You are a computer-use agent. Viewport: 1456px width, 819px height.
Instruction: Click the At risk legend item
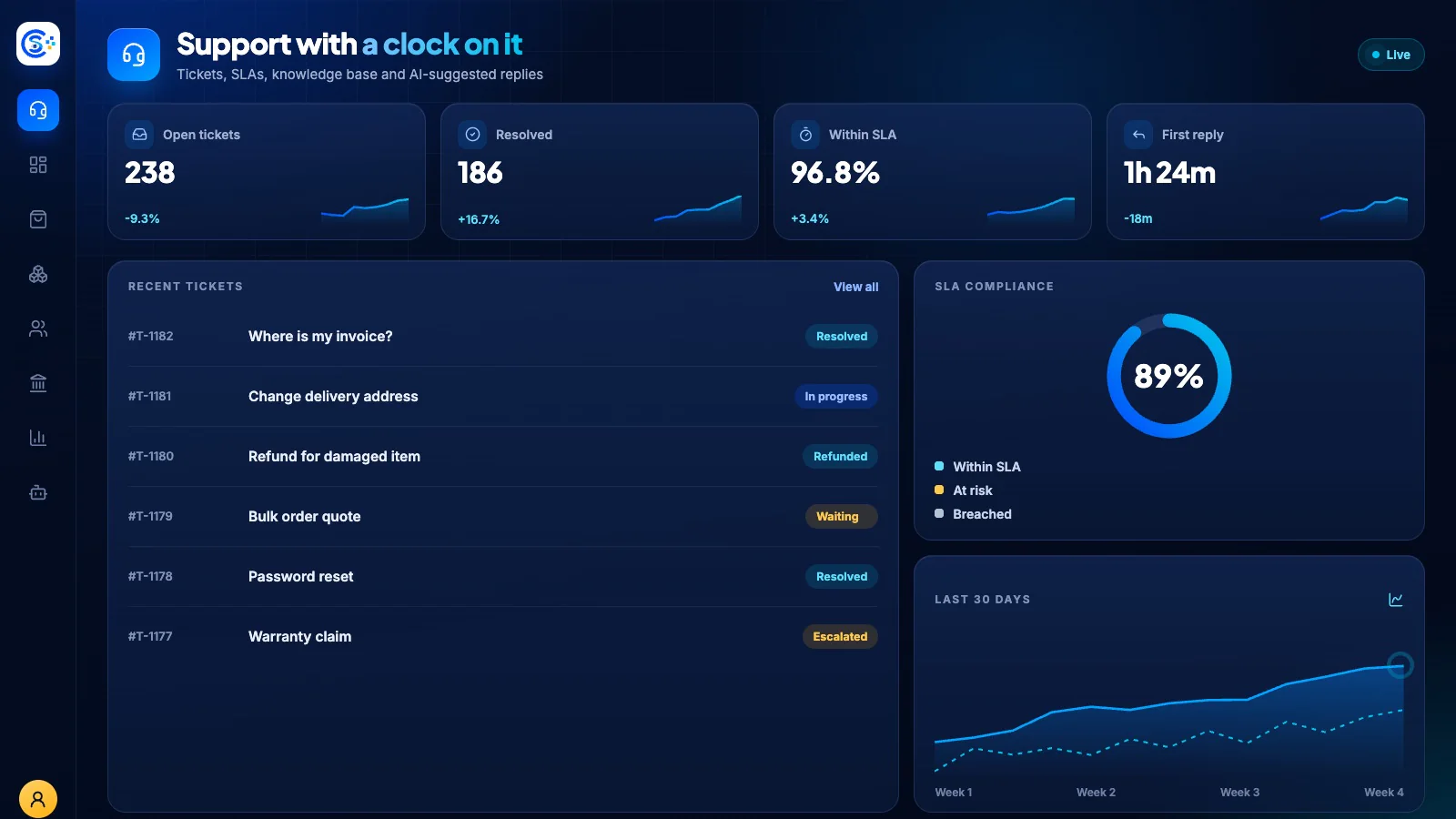coord(964,490)
